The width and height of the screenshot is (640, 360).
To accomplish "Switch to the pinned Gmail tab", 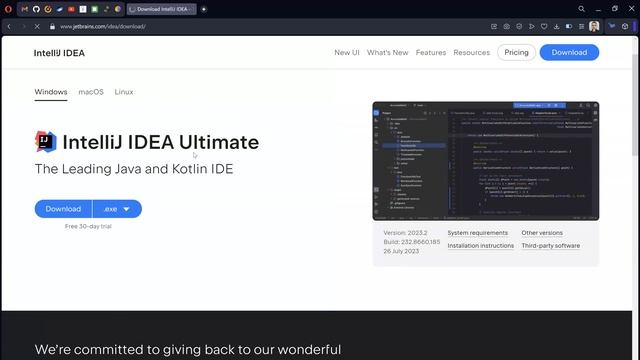I will pos(24,9).
